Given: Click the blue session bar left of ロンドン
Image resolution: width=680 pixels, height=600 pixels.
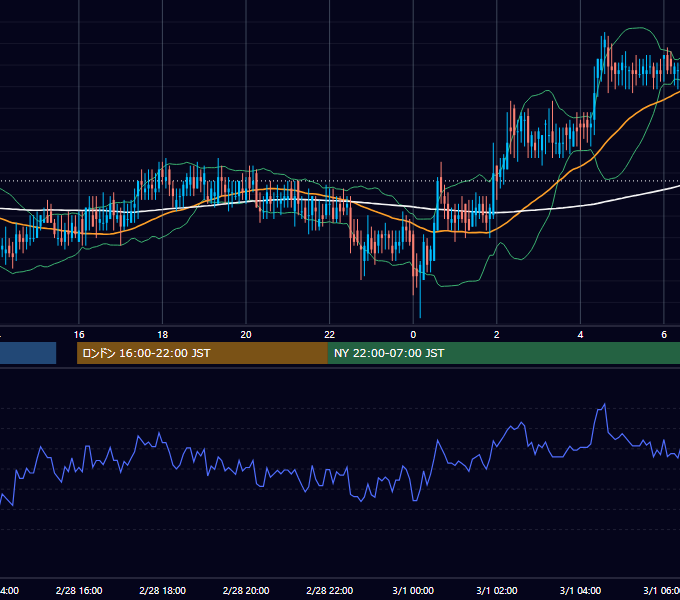Looking at the screenshot, I should tap(28, 353).
